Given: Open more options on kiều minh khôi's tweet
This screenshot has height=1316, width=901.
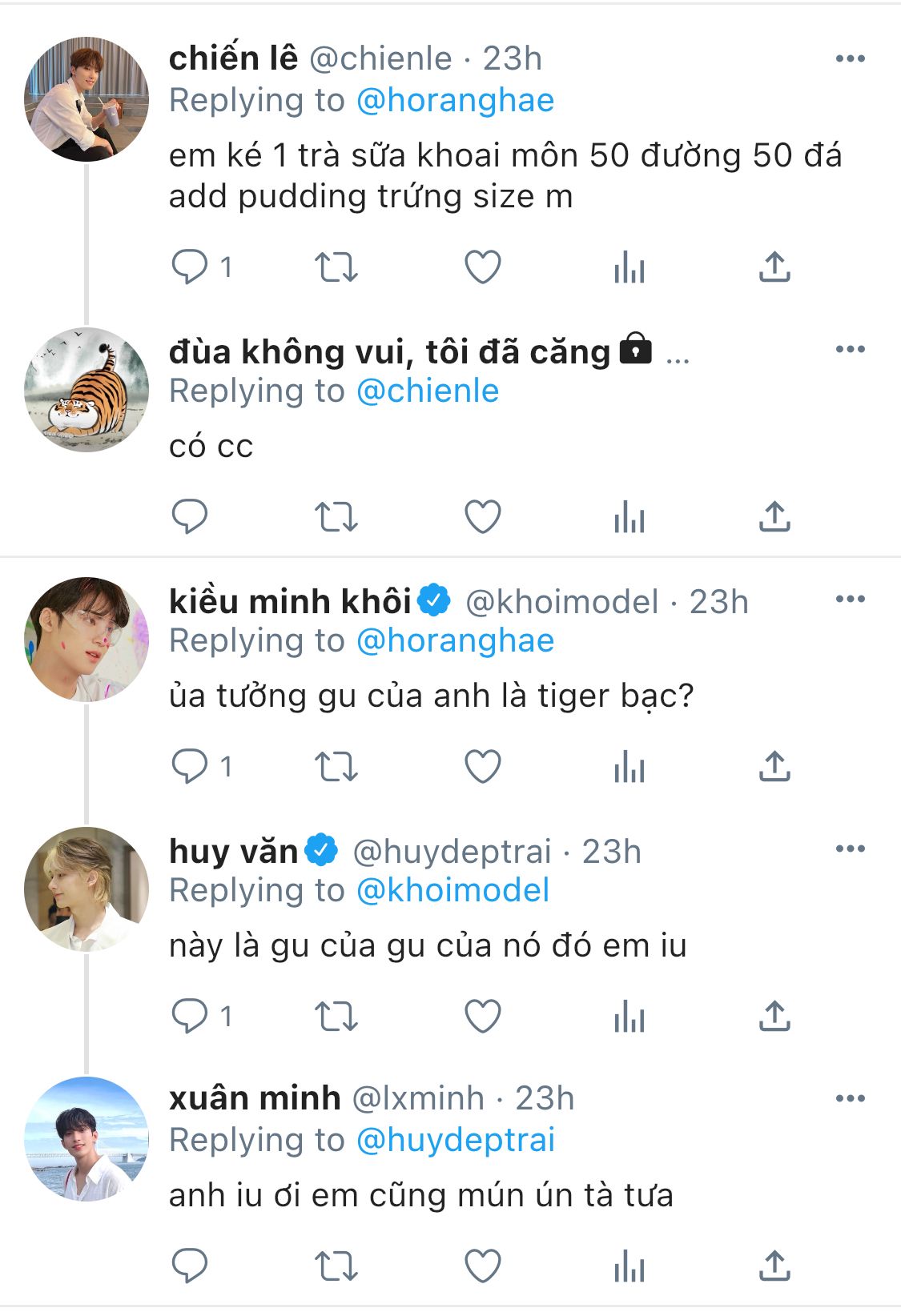Looking at the screenshot, I should [x=850, y=600].
